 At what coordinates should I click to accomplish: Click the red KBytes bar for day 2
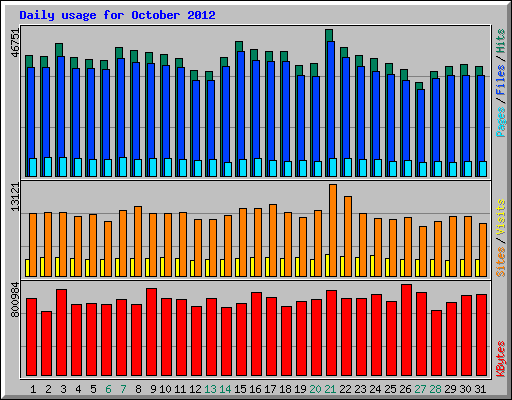coord(46,344)
